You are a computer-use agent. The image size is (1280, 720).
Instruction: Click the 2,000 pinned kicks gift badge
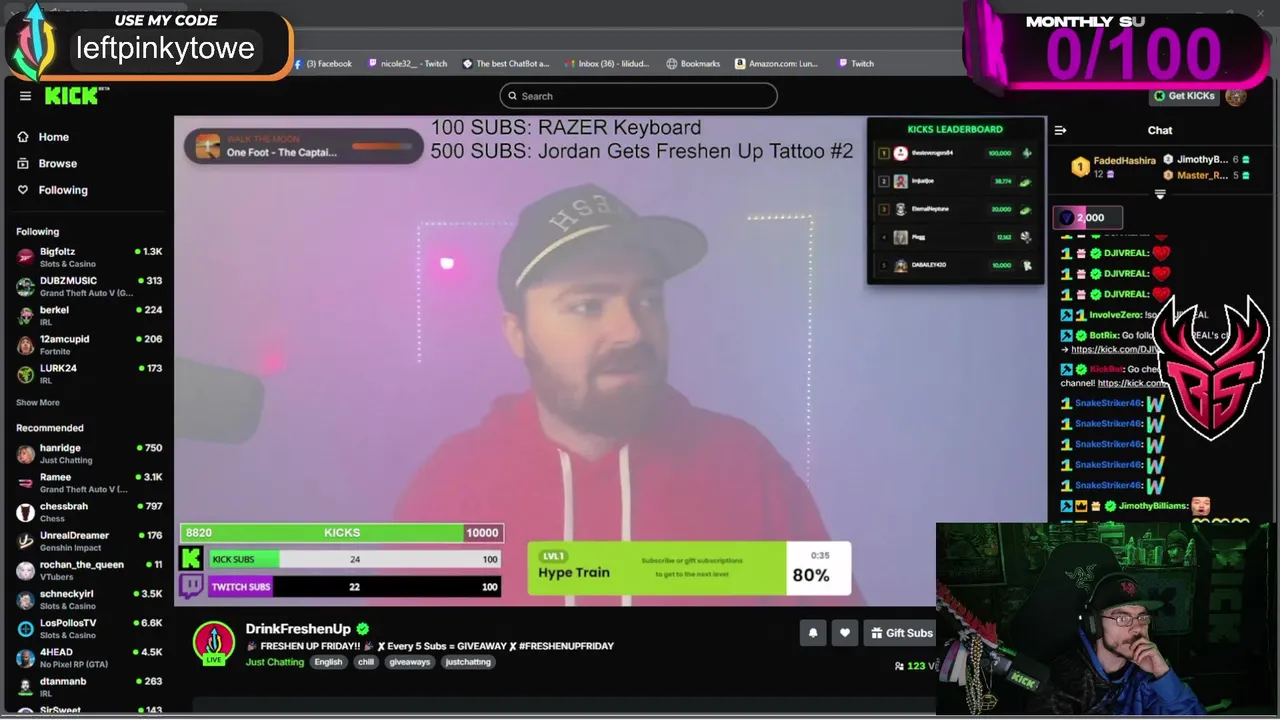point(1088,218)
